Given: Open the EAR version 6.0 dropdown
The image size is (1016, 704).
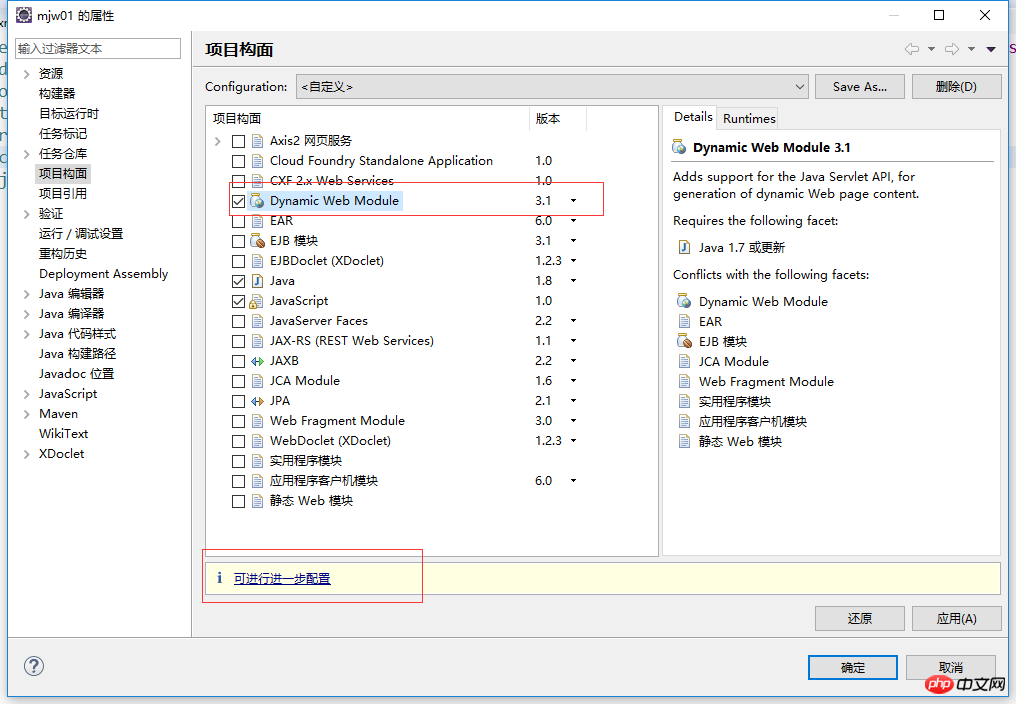Looking at the screenshot, I should (573, 221).
